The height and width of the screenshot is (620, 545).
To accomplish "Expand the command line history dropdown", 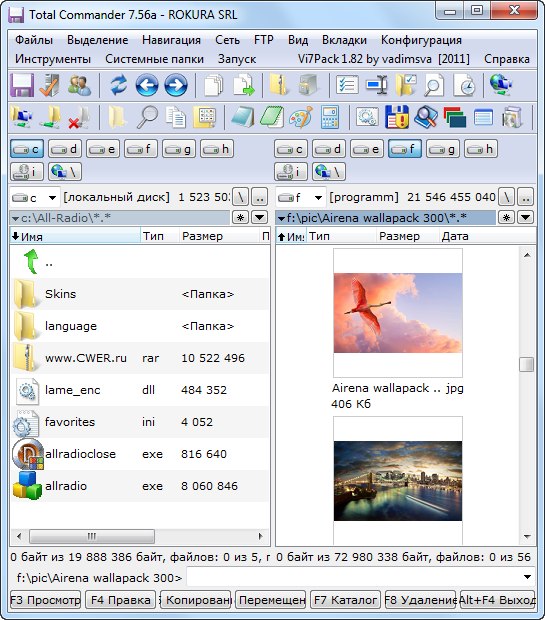I will click(527, 577).
